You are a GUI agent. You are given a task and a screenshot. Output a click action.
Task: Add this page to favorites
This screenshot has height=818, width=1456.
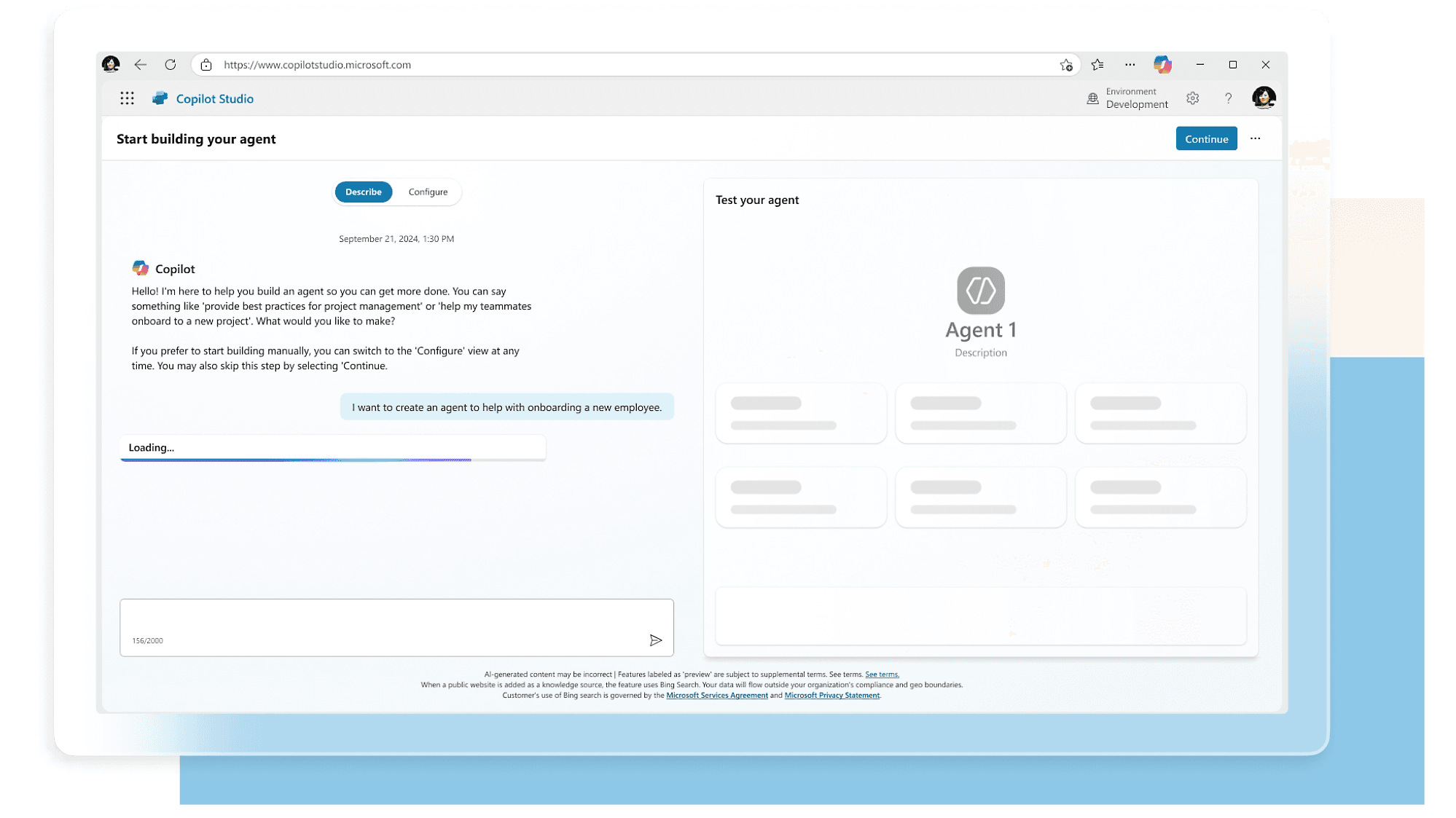click(1065, 65)
